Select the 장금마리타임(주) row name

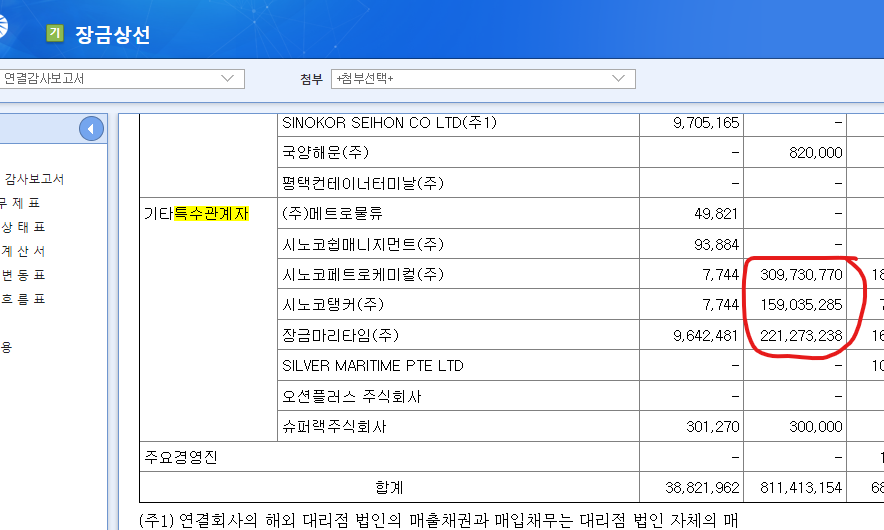341,335
